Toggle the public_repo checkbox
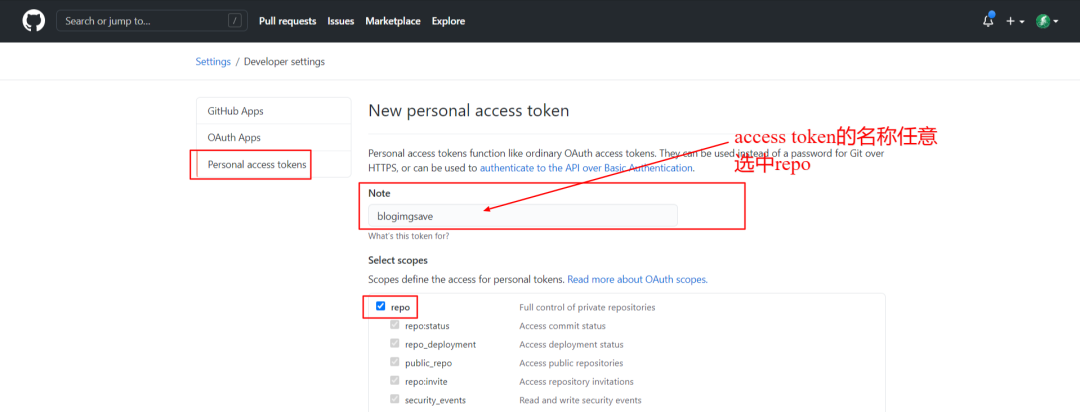 point(395,362)
